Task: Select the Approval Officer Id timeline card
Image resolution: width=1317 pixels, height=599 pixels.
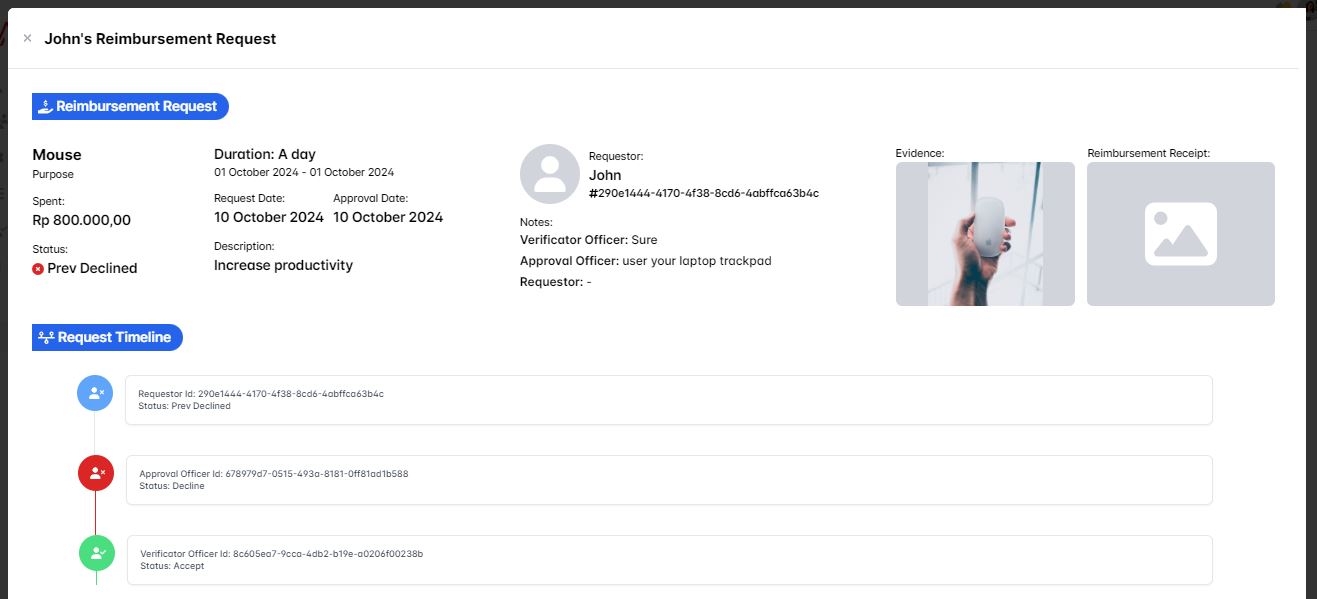Action: (668, 480)
